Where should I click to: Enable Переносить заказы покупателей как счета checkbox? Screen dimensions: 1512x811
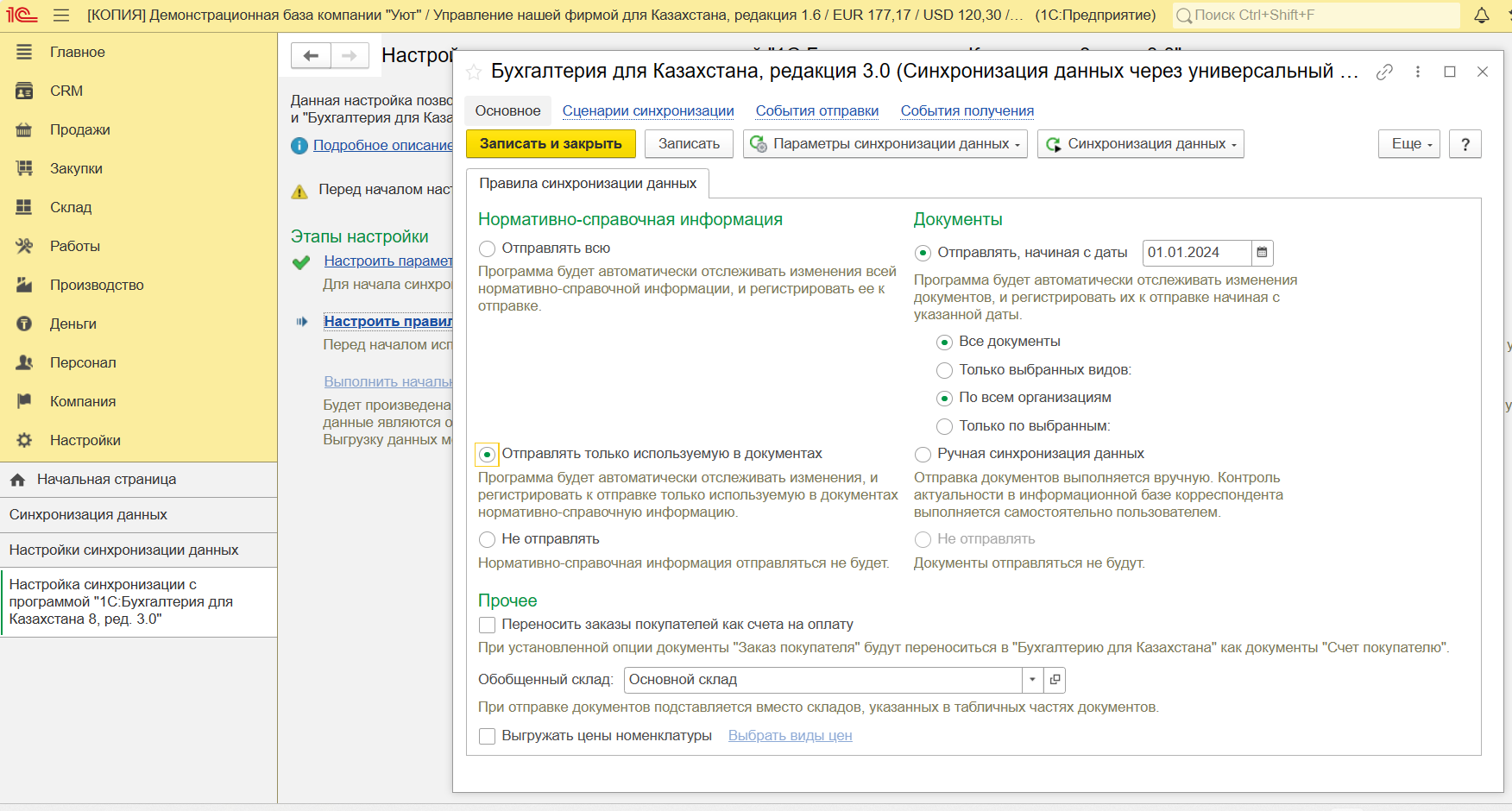pos(488,625)
